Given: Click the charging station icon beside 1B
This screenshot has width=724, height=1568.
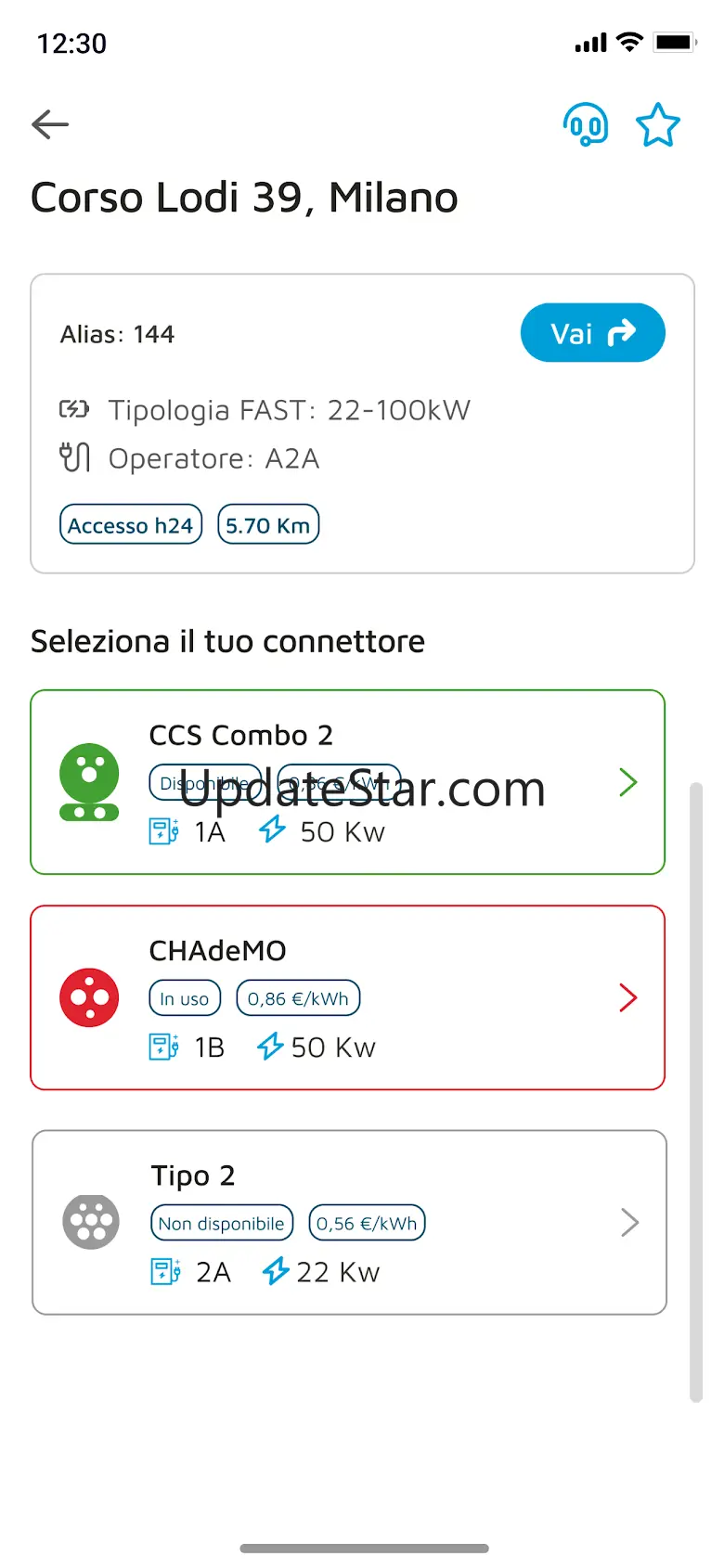Looking at the screenshot, I should pos(164,1047).
